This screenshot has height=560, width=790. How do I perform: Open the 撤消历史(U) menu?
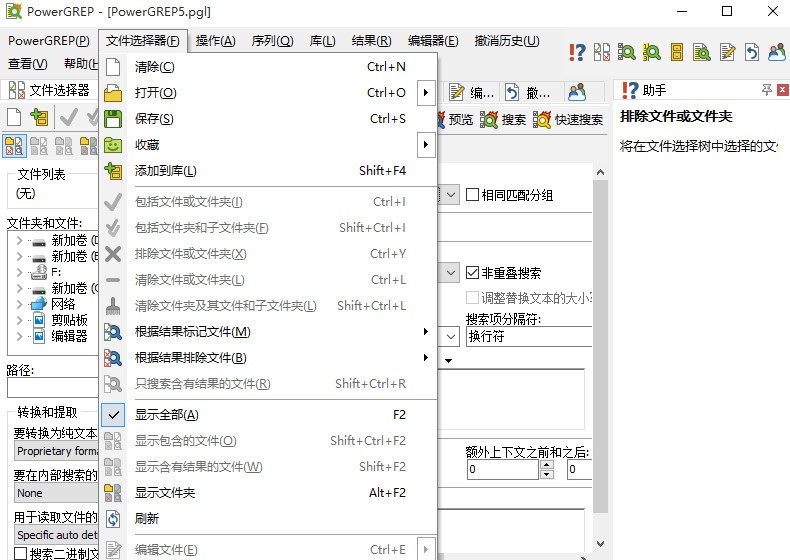[x=507, y=41]
